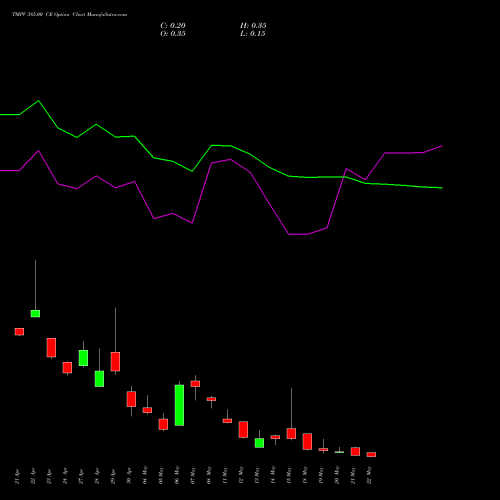Viewport: 500px width, 500px height.
Task: Select the green 22 Apr candlestick with long wick
Action: (35, 313)
